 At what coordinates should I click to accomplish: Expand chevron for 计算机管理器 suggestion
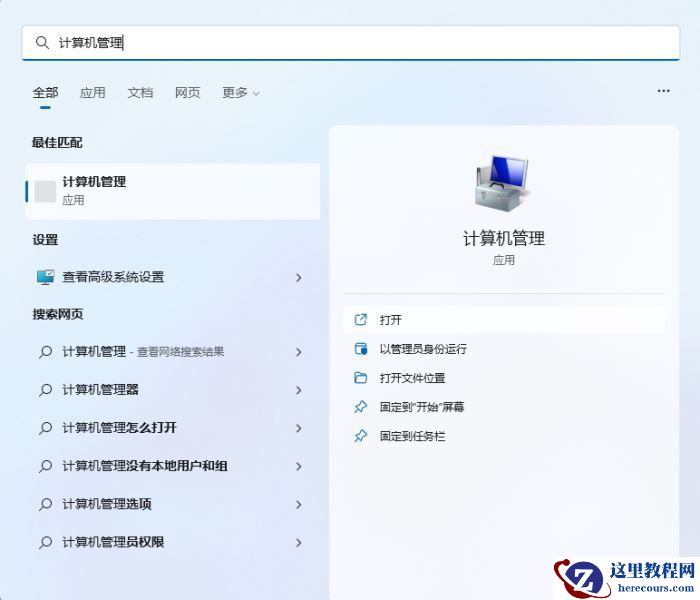299,390
